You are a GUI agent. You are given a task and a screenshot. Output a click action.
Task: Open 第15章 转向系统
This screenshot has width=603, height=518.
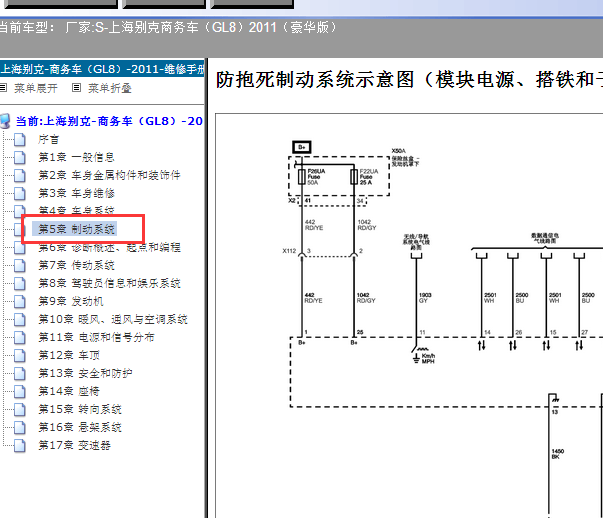click(x=80, y=410)
